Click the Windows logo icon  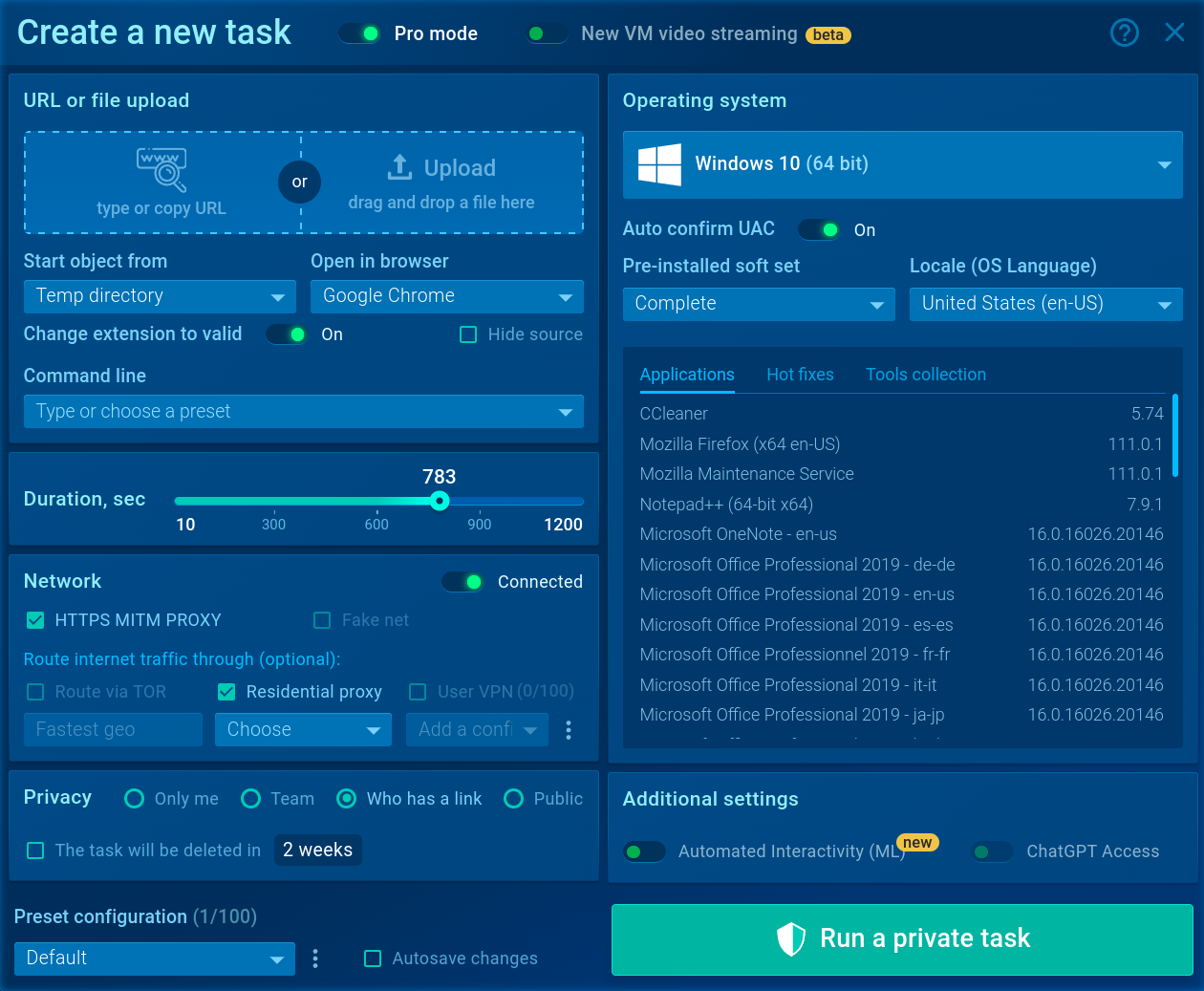pyautogui.click(x=659, y=164)
